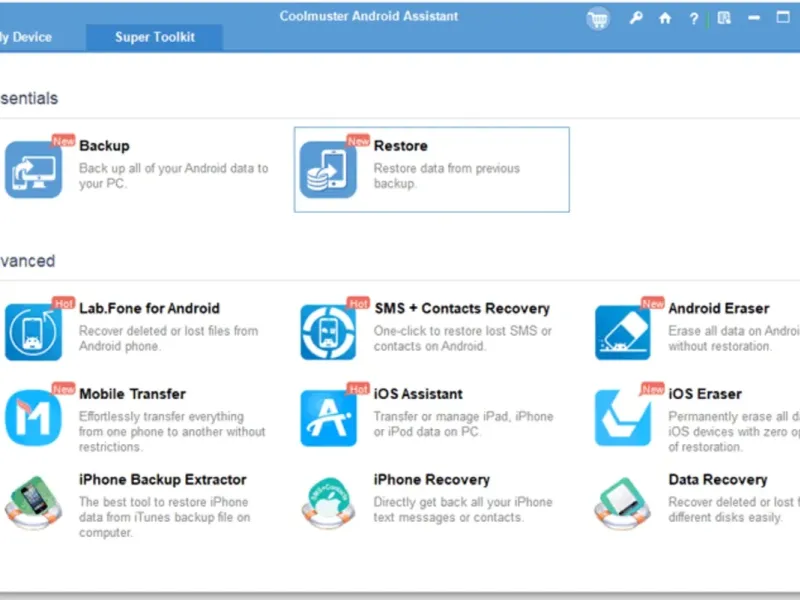Click the Lab.Fone for Android title
Image resolution: width=800 pixels, height=600 pixels.
(149, 308)
